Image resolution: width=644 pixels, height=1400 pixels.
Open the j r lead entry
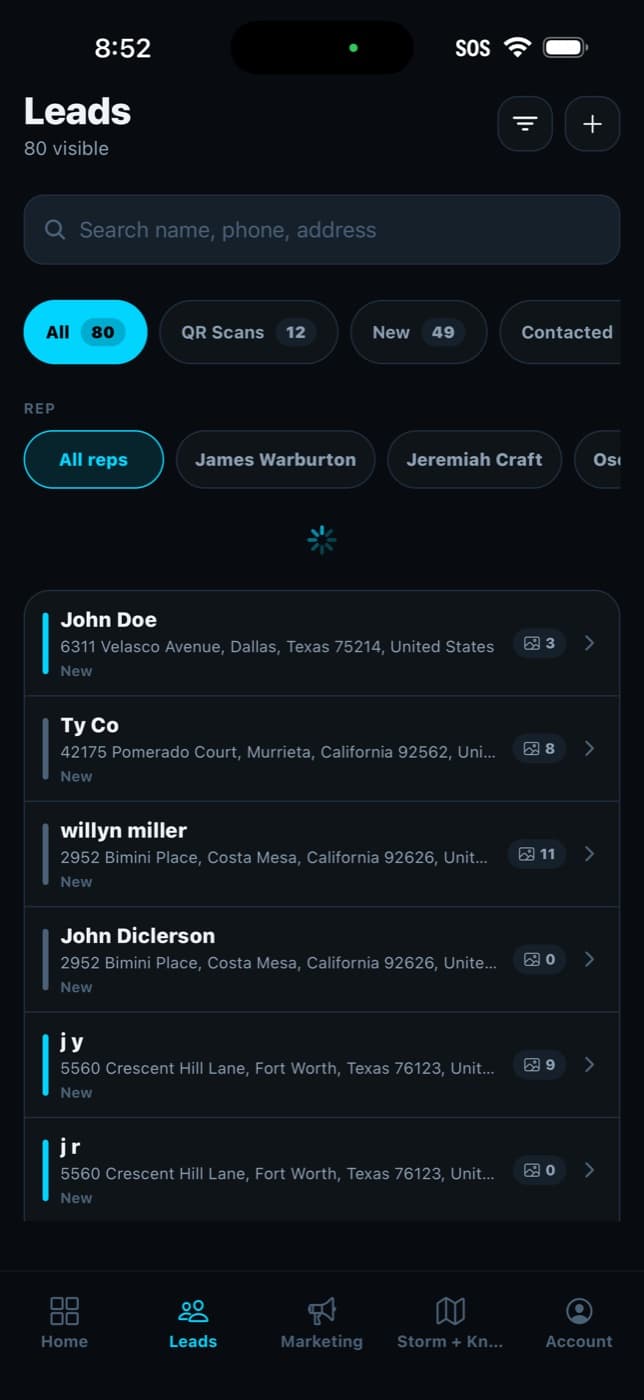coord(322,1169)
